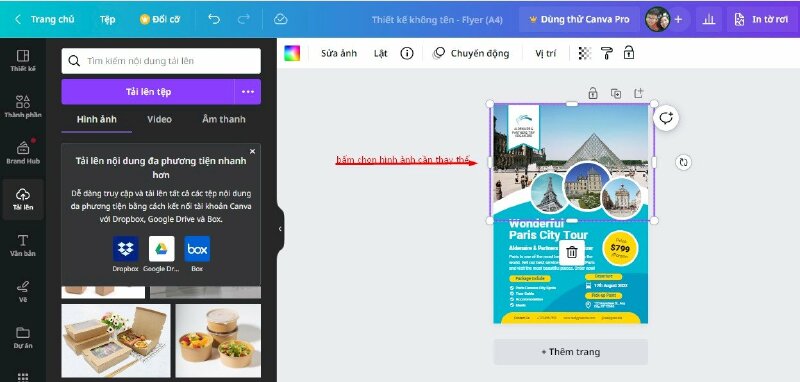Image resolution: width=800 pixels, height=382 pixels.
Task: Switch to Hình ảnh tab
Action: coord(96,119)
